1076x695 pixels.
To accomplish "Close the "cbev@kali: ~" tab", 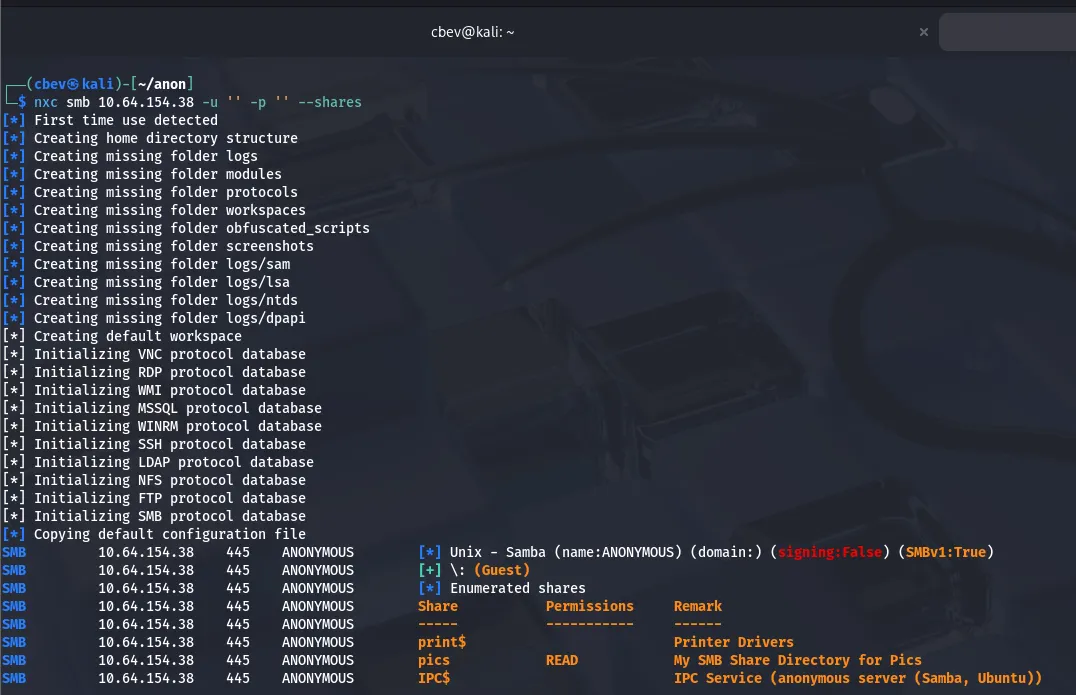I will click(923, 32).
